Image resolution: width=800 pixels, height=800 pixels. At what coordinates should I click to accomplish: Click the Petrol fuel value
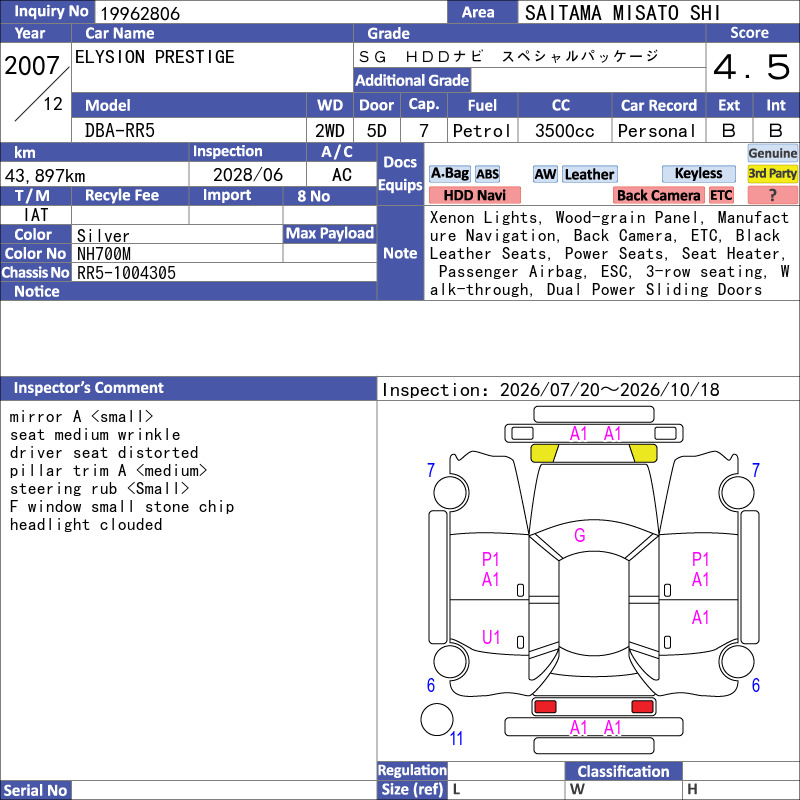click(482, 131)
